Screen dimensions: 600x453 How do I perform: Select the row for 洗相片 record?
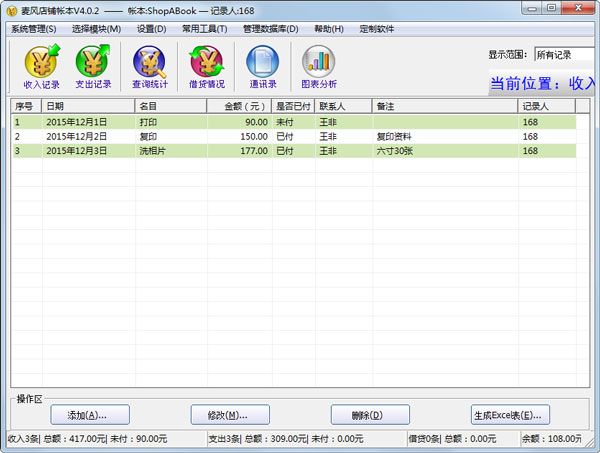294,151
